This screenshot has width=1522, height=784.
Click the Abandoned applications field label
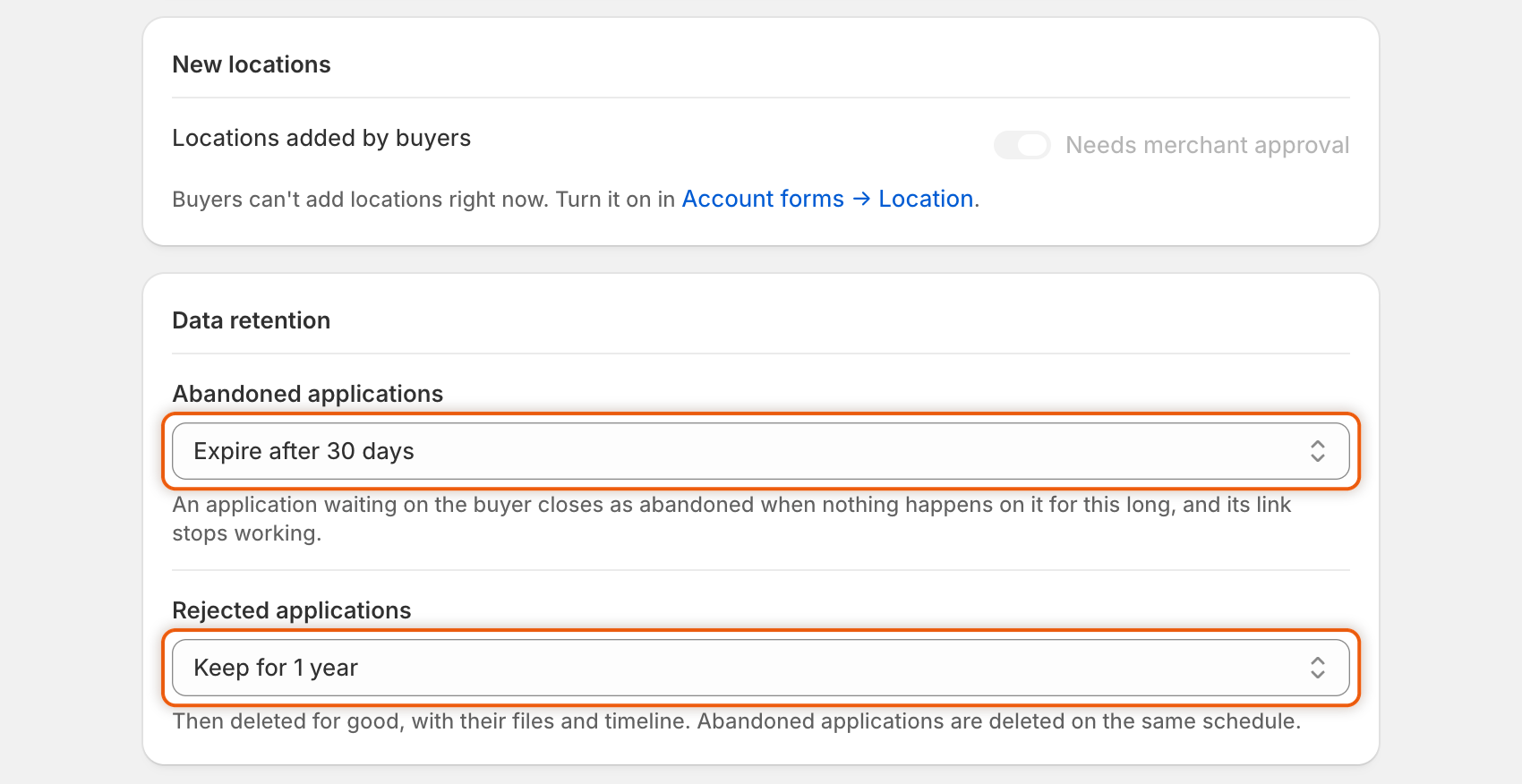pos(308,394)
